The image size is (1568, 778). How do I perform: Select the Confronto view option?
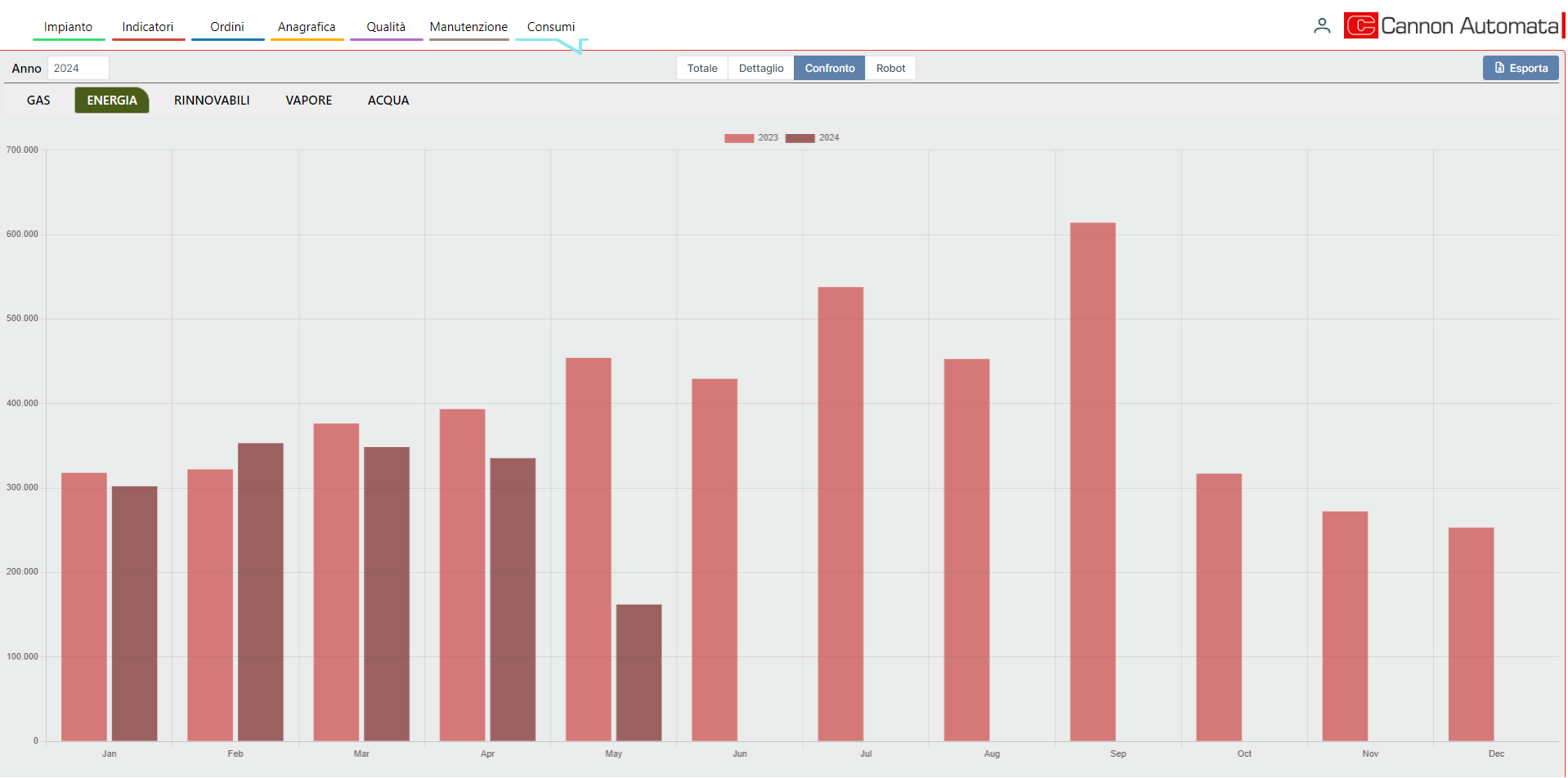click(829, 68)
